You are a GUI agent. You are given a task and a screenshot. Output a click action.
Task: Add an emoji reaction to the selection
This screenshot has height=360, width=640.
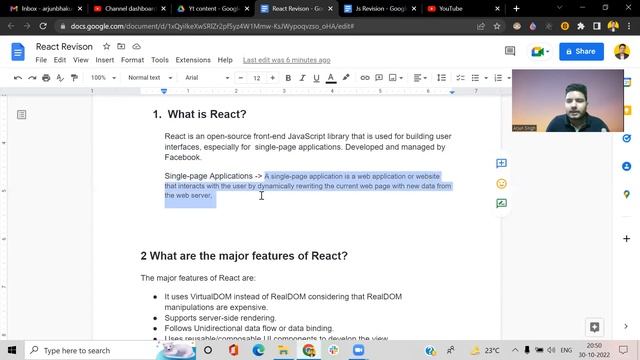(501, 184)
